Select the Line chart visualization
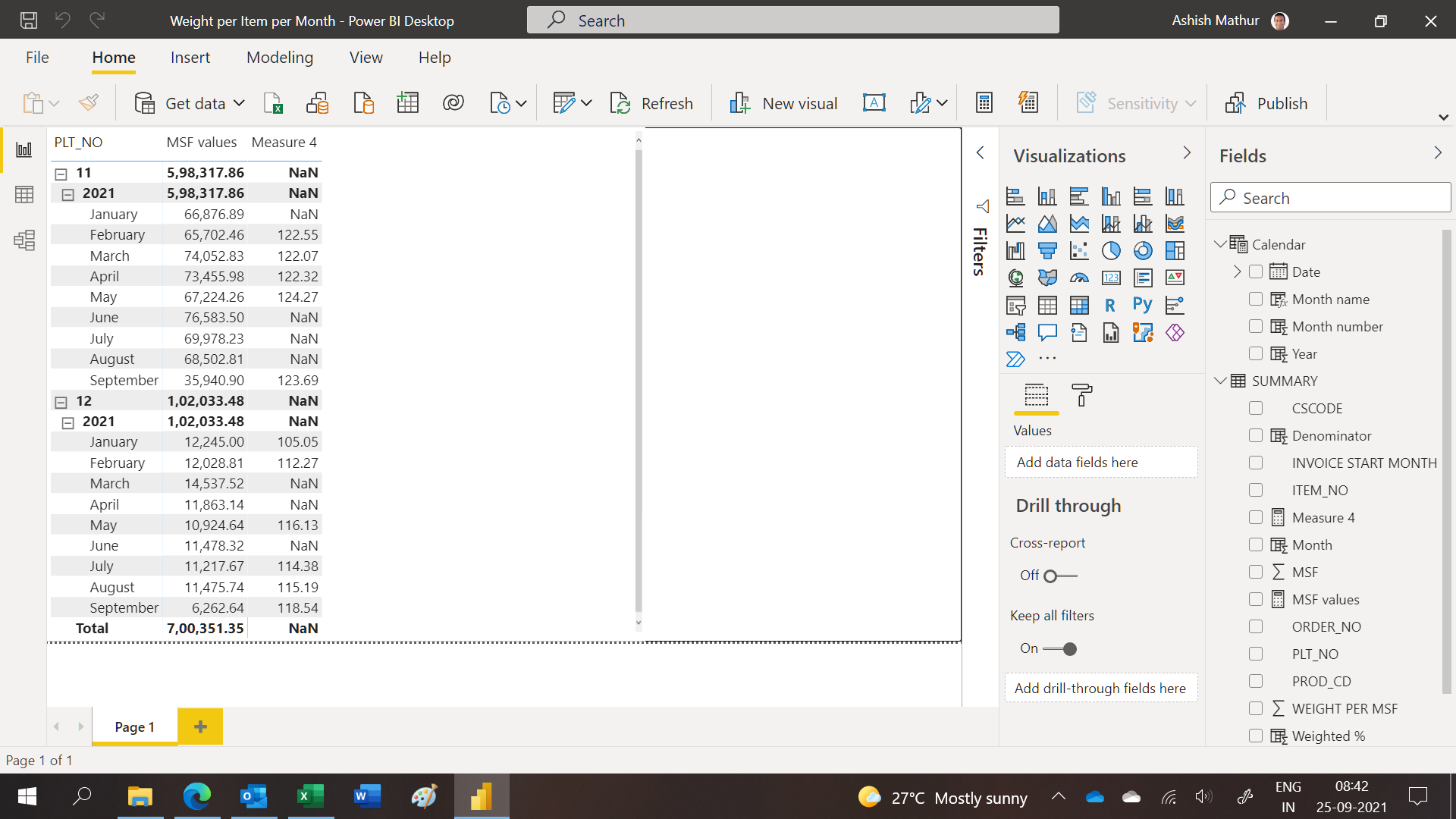The width and height of the screenshot is (1456, 819). [x=1015, y=224]
